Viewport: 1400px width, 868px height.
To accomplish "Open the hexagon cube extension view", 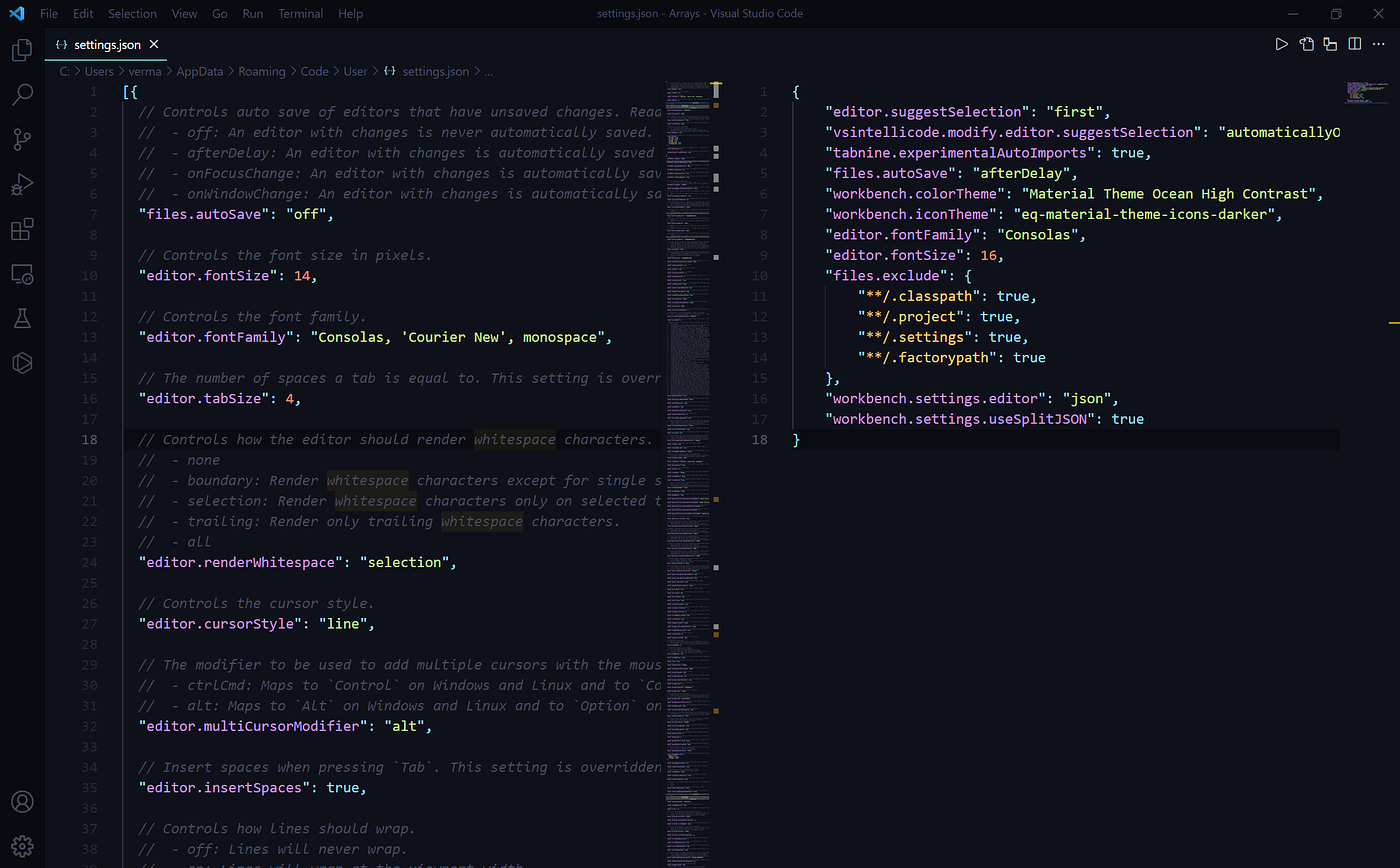I will 22,363.
